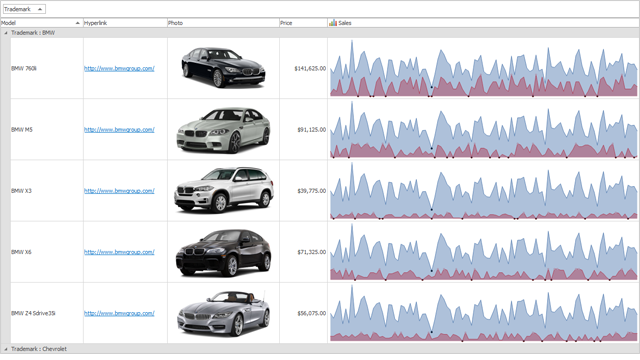Click the Trademark group panel sort arrow

point(40,9)
